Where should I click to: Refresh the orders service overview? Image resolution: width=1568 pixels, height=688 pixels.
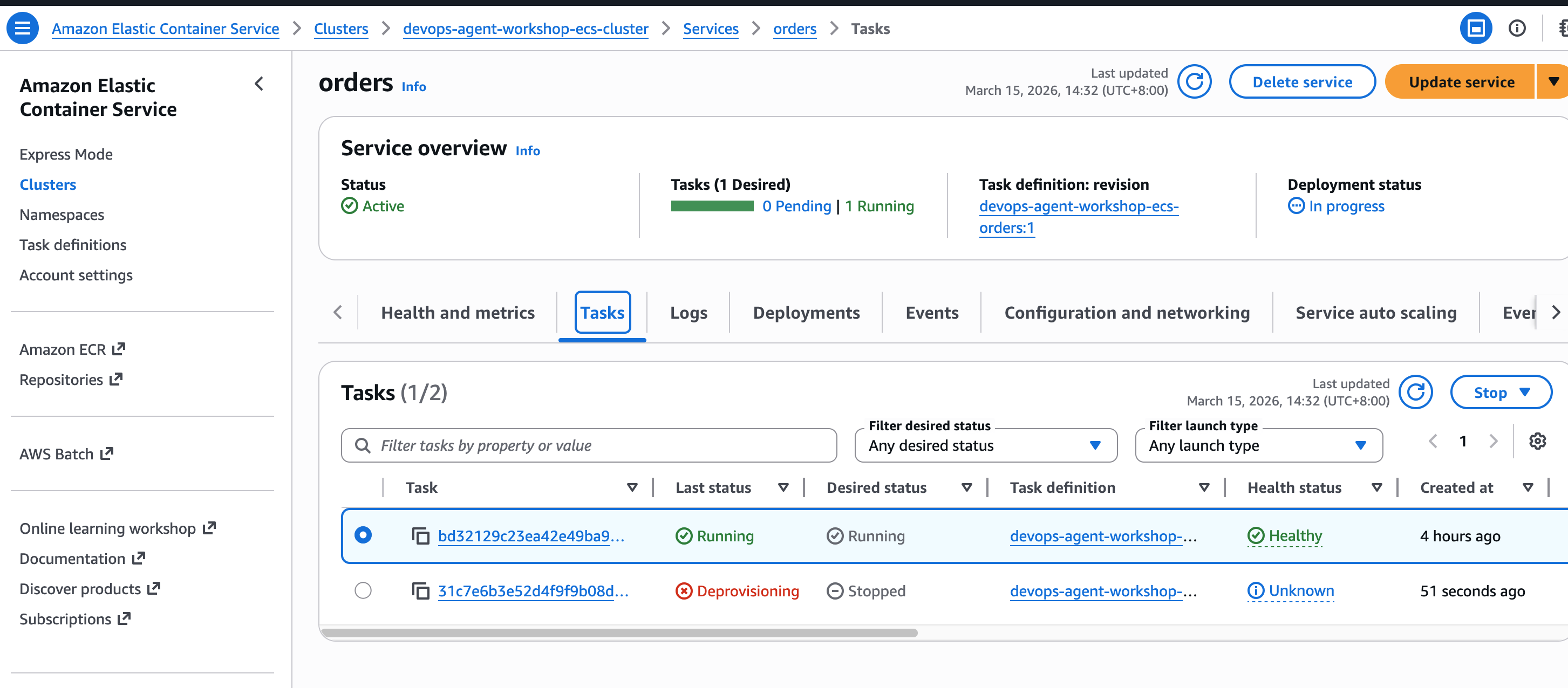(x=1194, y=81)
